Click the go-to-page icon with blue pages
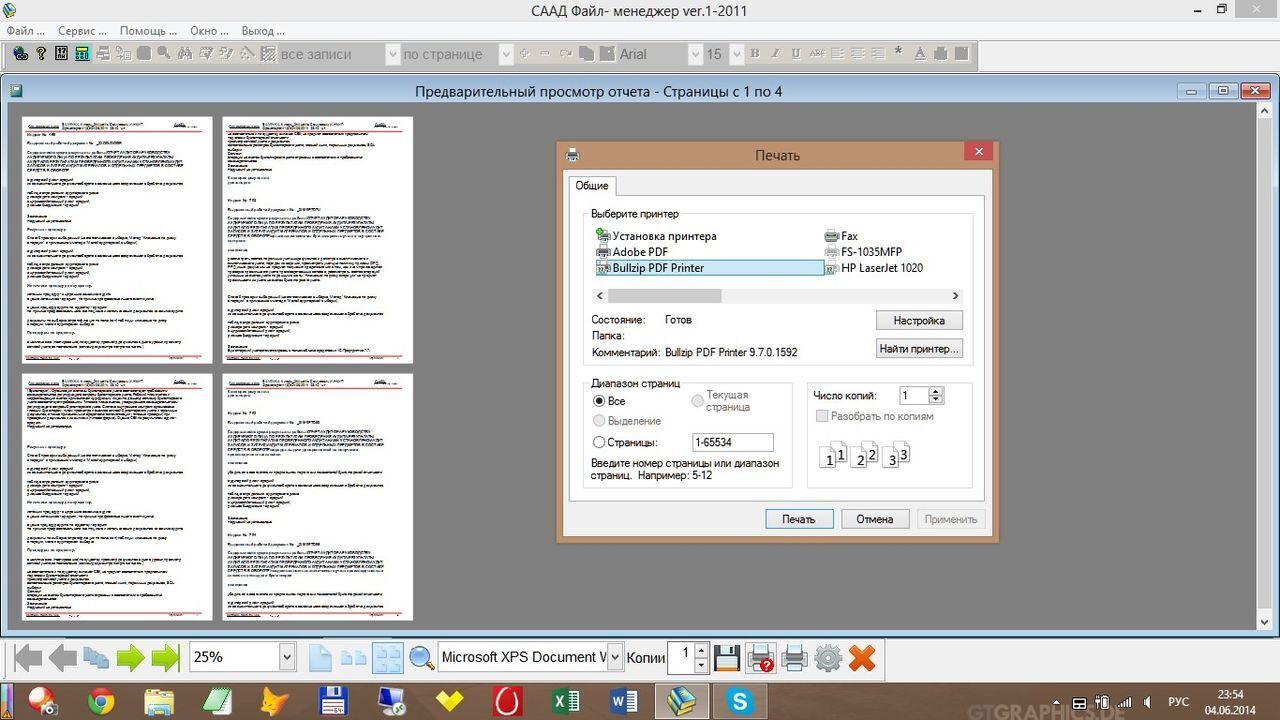The image size is (1280, 720). 96,657
